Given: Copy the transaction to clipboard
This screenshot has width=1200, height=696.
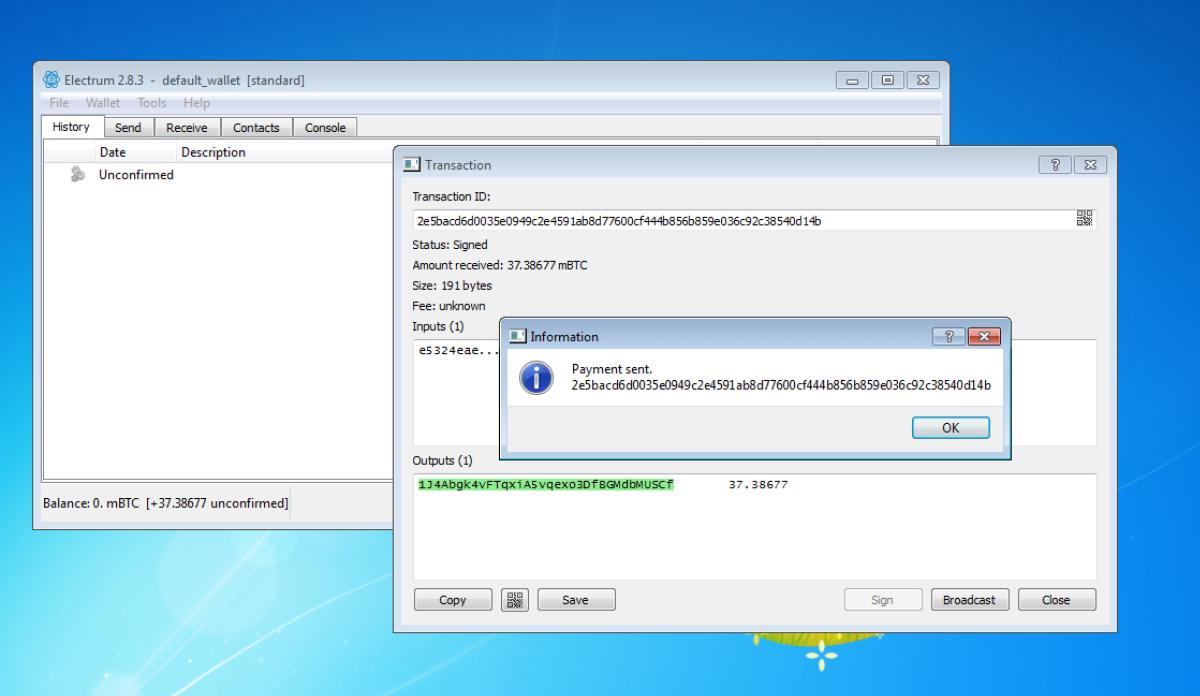Looking at the screenshot, I should click(453, 600).
